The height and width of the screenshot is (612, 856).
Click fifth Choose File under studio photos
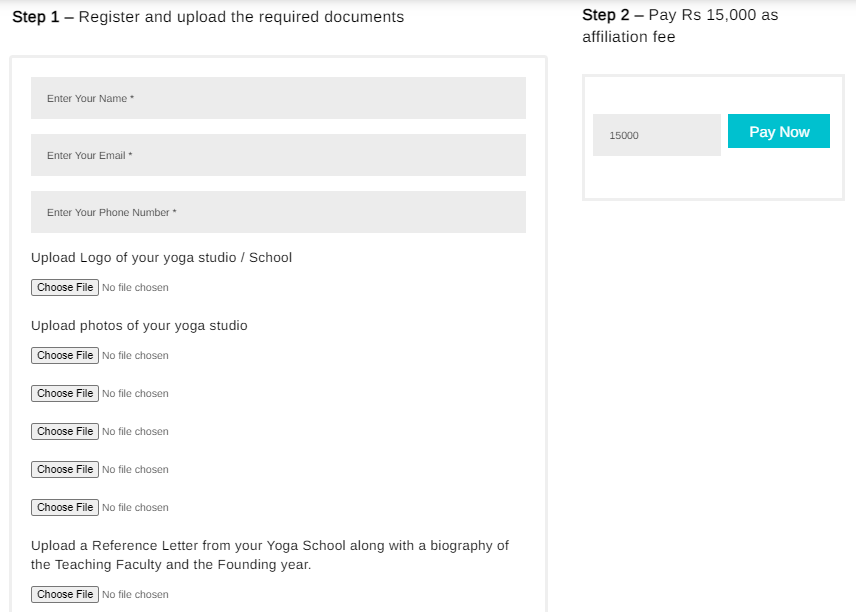(65, 507)
